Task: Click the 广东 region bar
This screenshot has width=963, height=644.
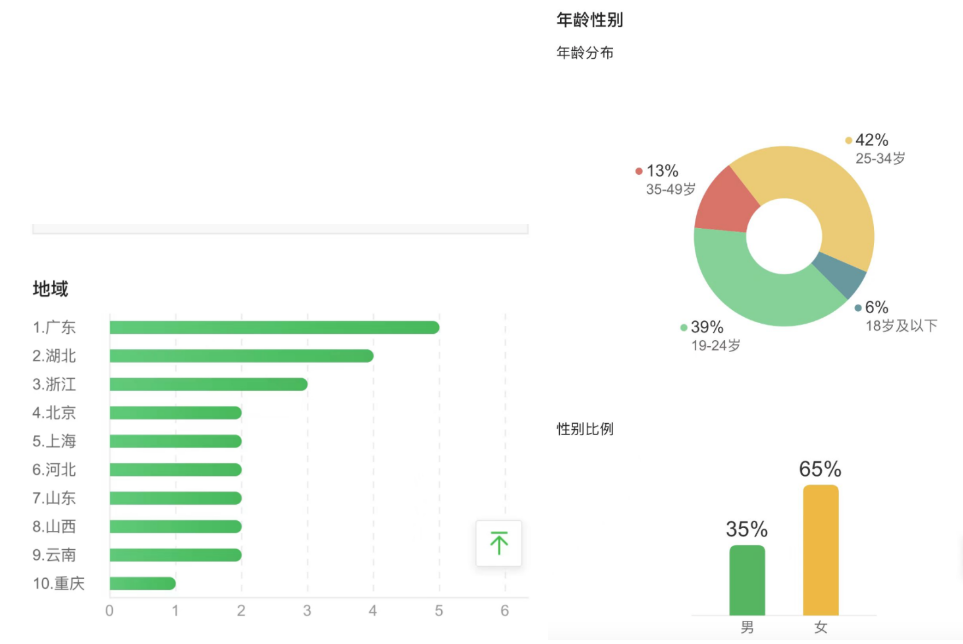Action: pyautogui.click(x=274, y=327)
